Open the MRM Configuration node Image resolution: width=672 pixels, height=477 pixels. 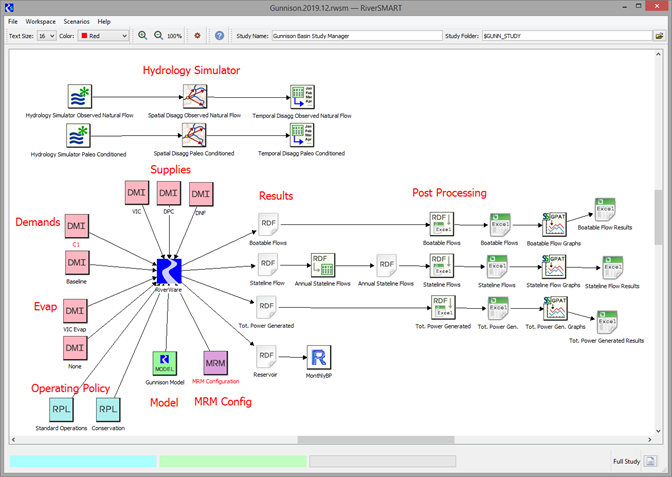pos(215,363)
